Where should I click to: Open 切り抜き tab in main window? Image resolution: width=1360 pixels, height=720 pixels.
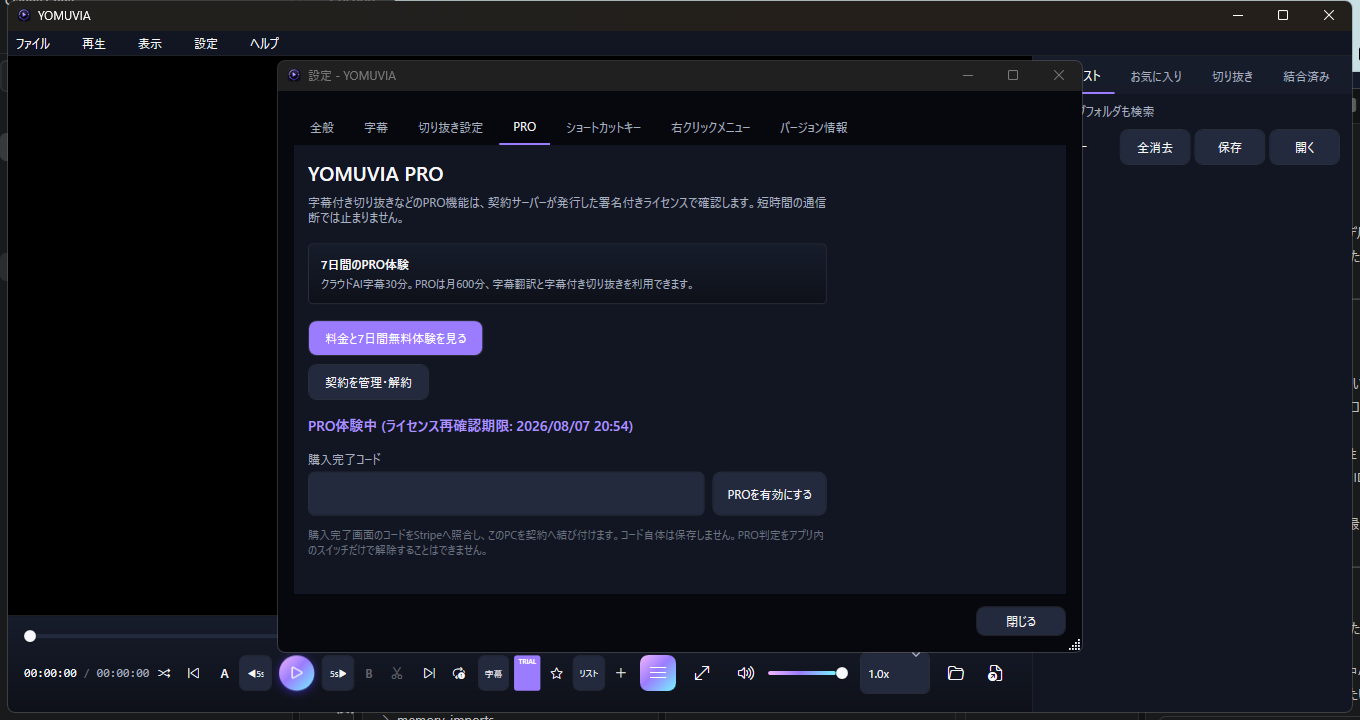click(1232, 76)
